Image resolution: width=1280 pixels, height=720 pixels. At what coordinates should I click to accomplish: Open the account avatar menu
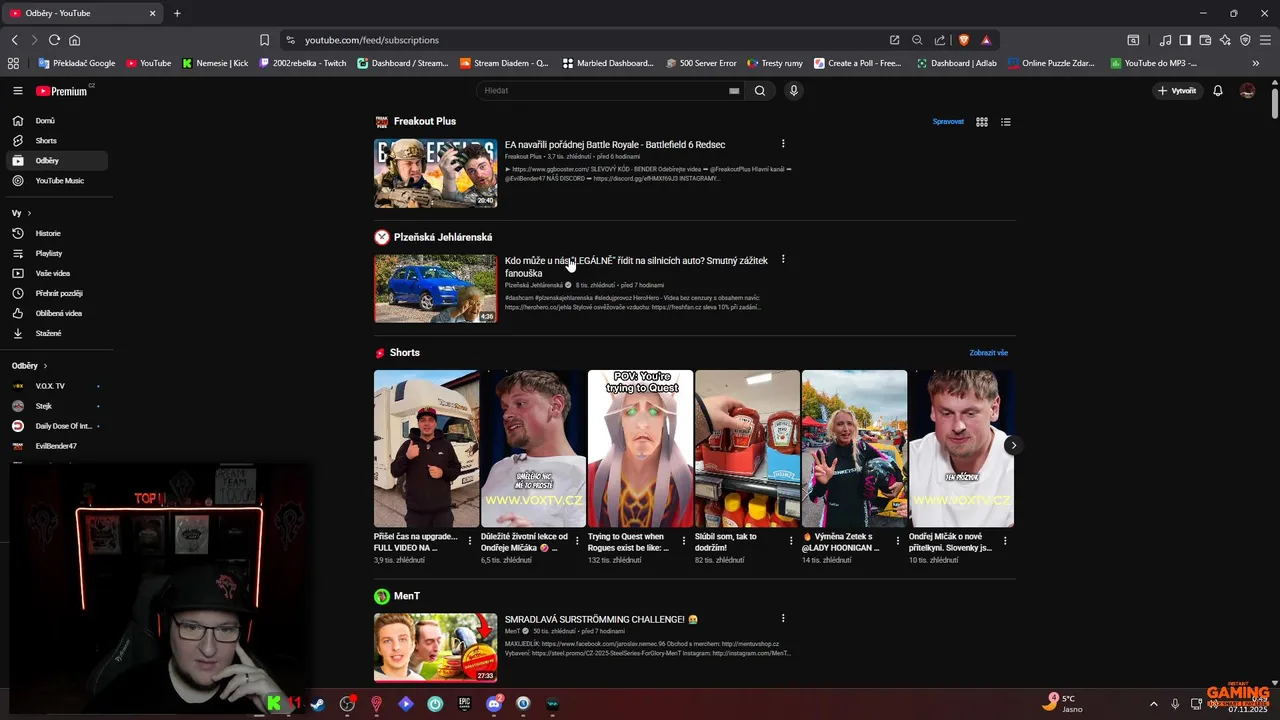tap(1247, 91)
